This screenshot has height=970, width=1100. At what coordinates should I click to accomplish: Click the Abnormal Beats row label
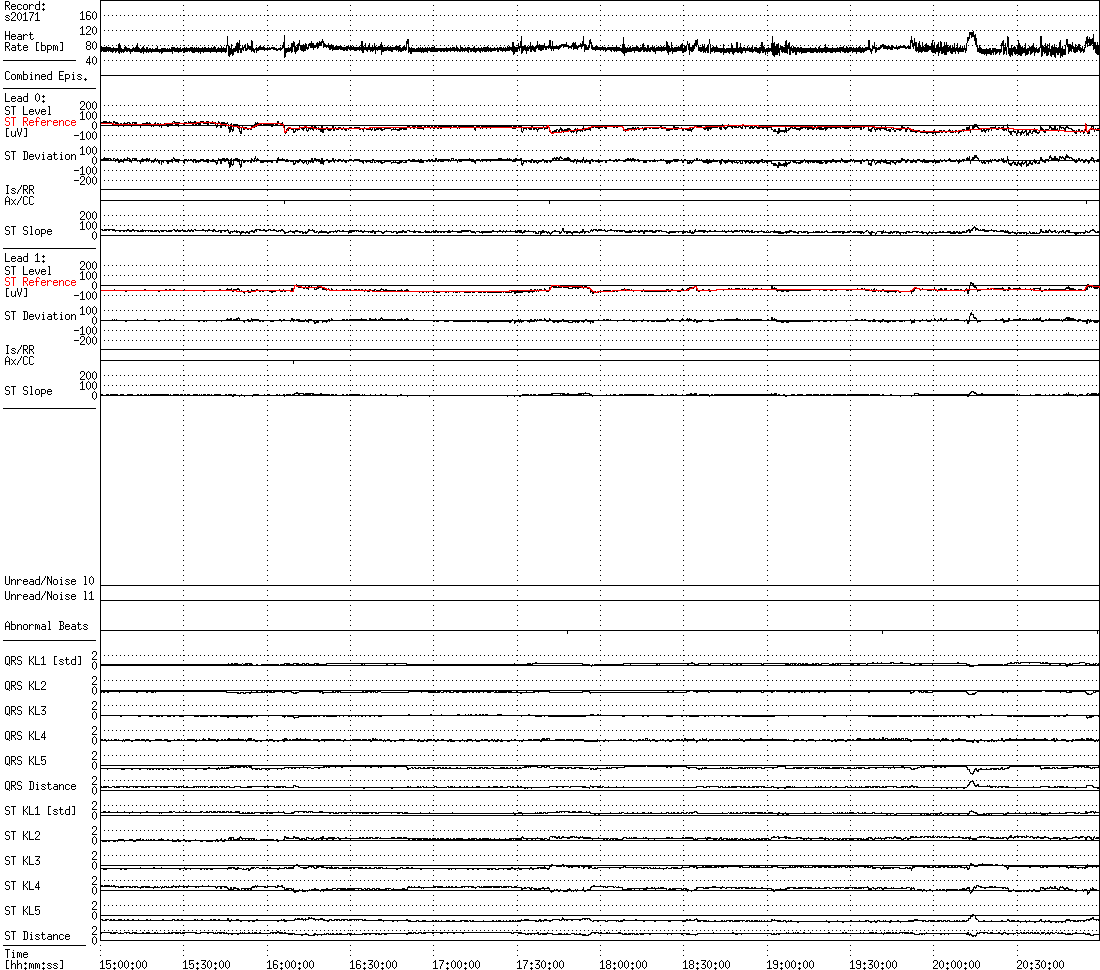(x=46, y=626)
